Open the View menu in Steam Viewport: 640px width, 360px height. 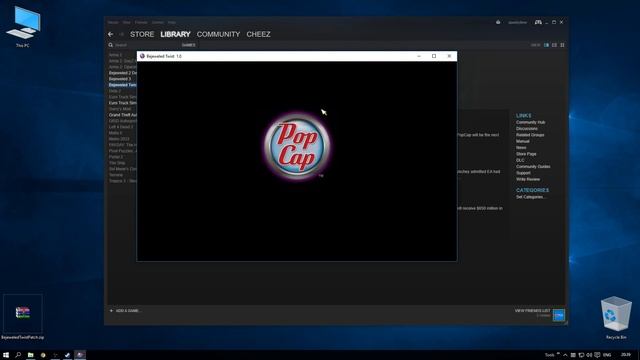[x=127, y=22]
